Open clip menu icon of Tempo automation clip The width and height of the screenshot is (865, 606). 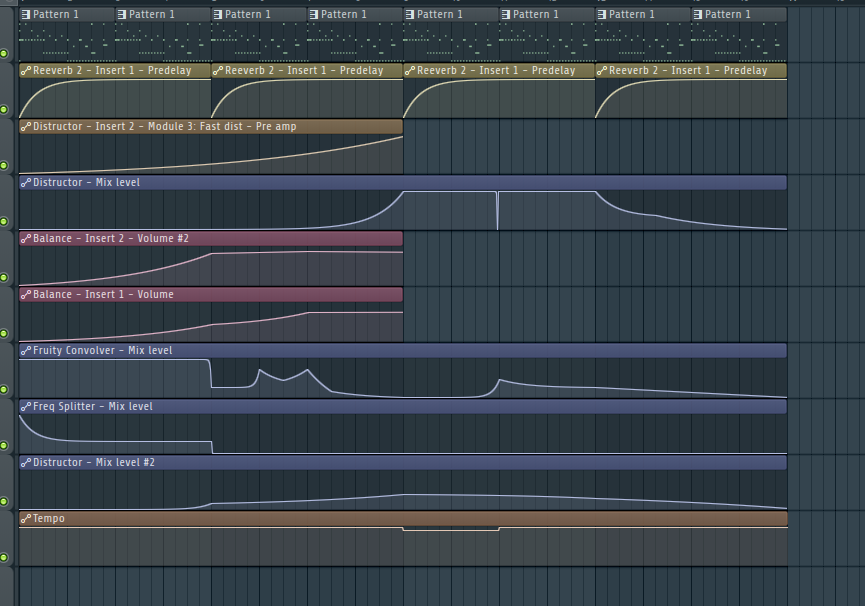click(25, 519)
